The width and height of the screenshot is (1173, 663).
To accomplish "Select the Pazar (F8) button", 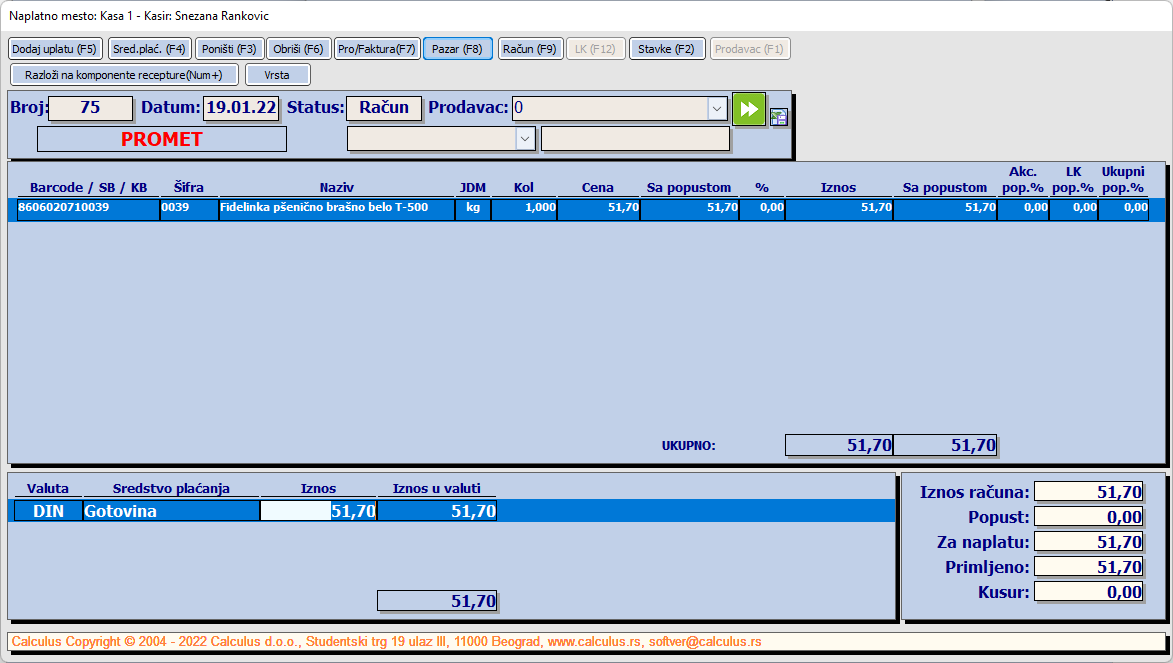I will pyautogui.click(x=458, y=49).
